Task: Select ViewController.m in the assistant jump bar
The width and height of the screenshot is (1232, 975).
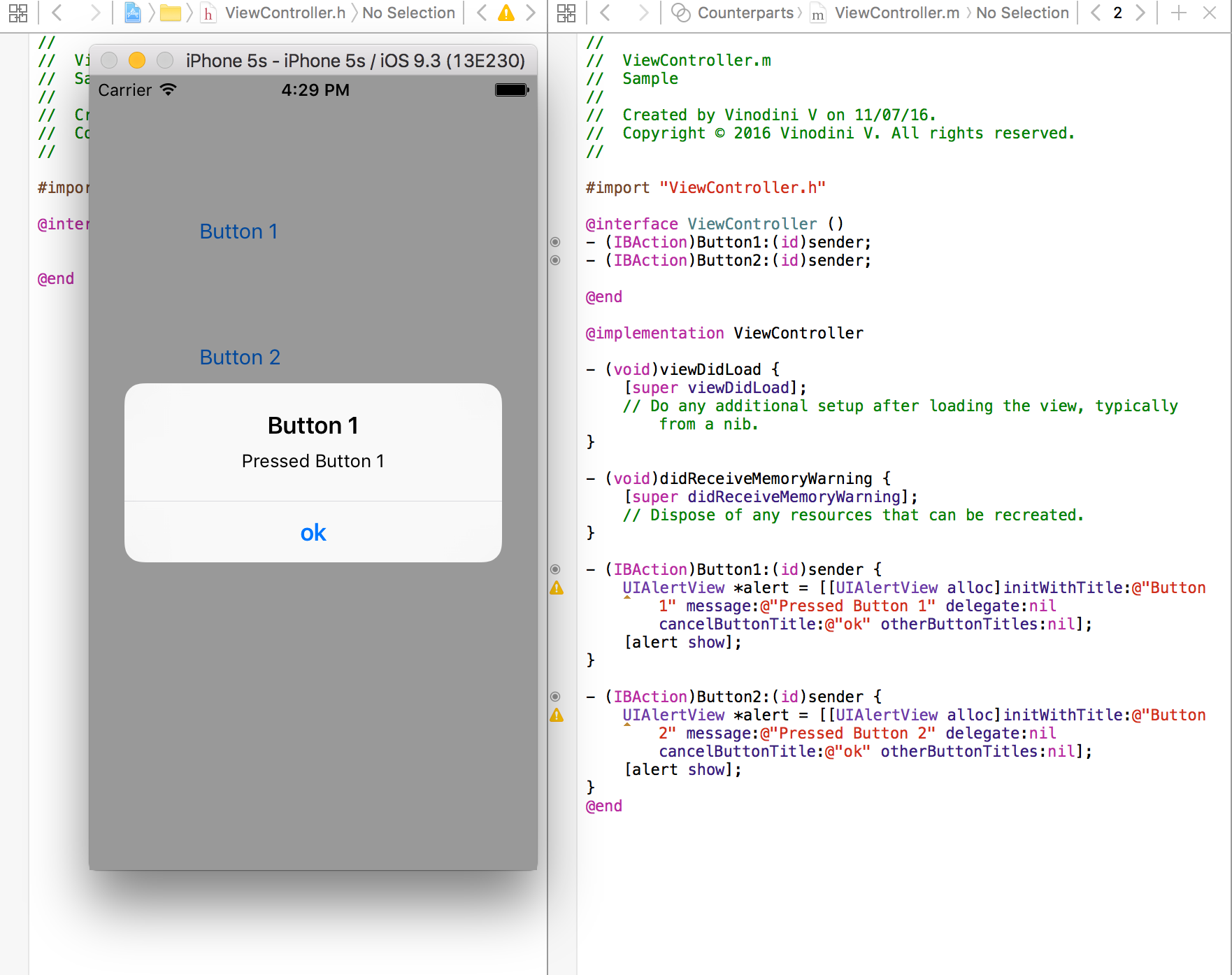Action: tap(895, 13)
